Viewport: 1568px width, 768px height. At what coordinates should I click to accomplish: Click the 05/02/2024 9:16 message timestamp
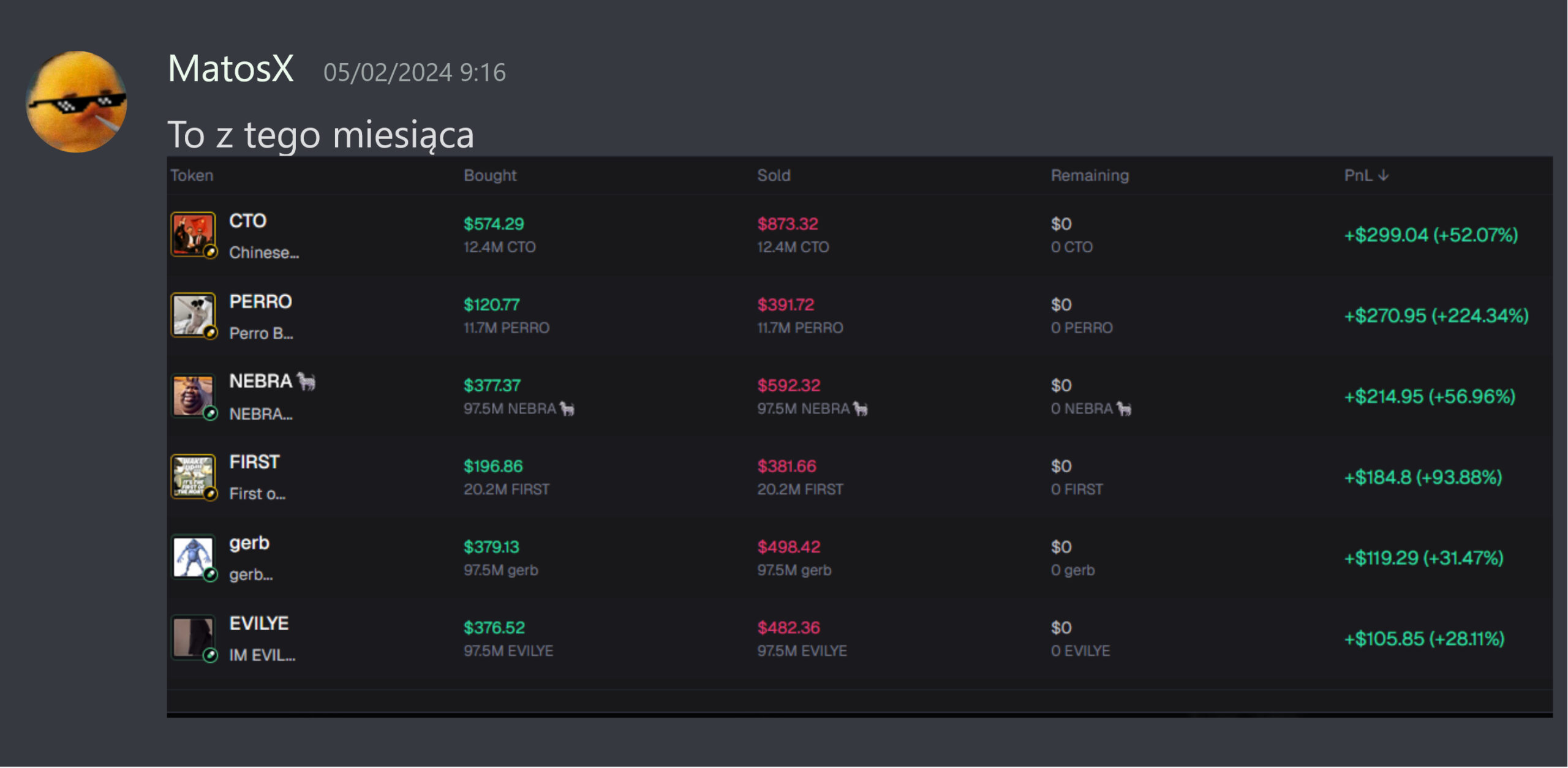point(415,72)
